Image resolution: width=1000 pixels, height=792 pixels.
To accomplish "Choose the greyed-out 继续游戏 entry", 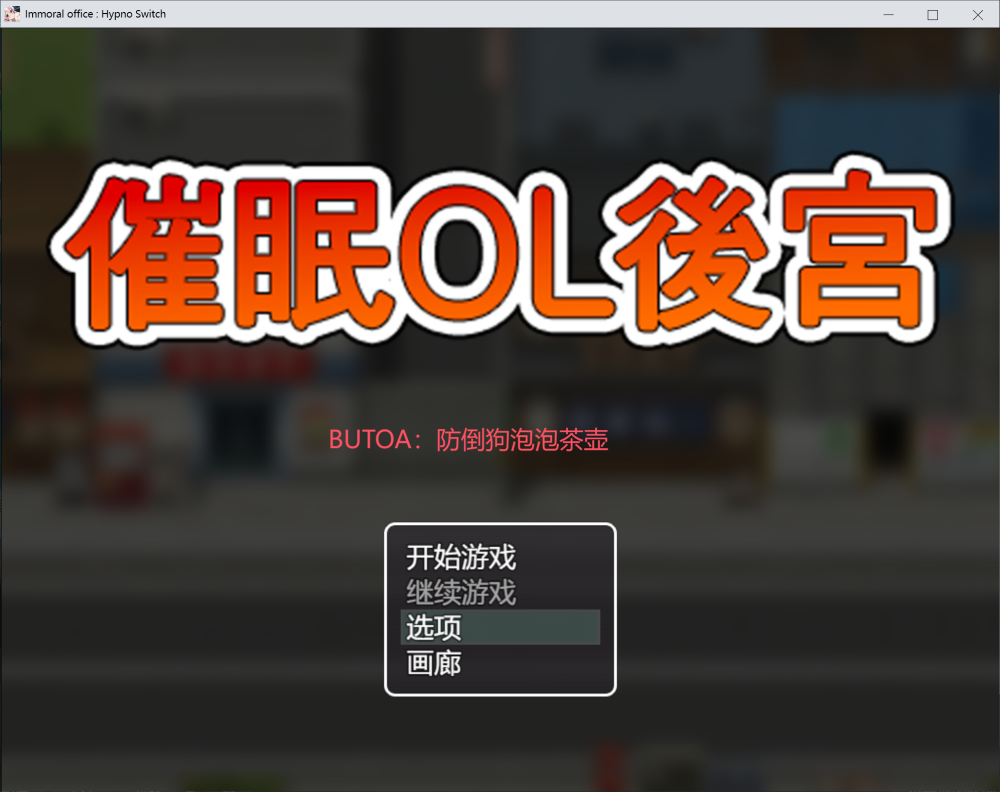I will [x=461, y=592].
